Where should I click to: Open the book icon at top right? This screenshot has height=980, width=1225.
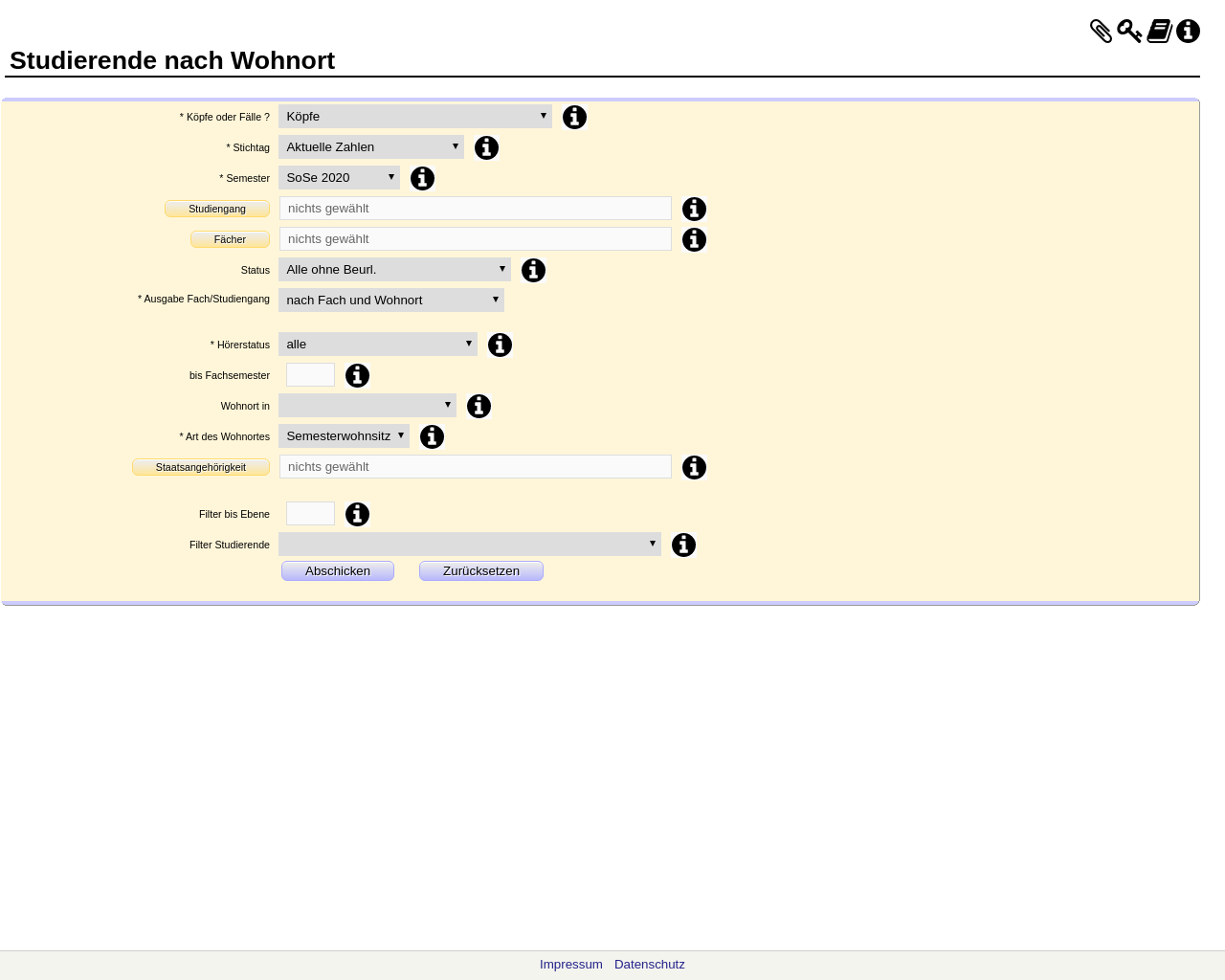point(1160,32)
